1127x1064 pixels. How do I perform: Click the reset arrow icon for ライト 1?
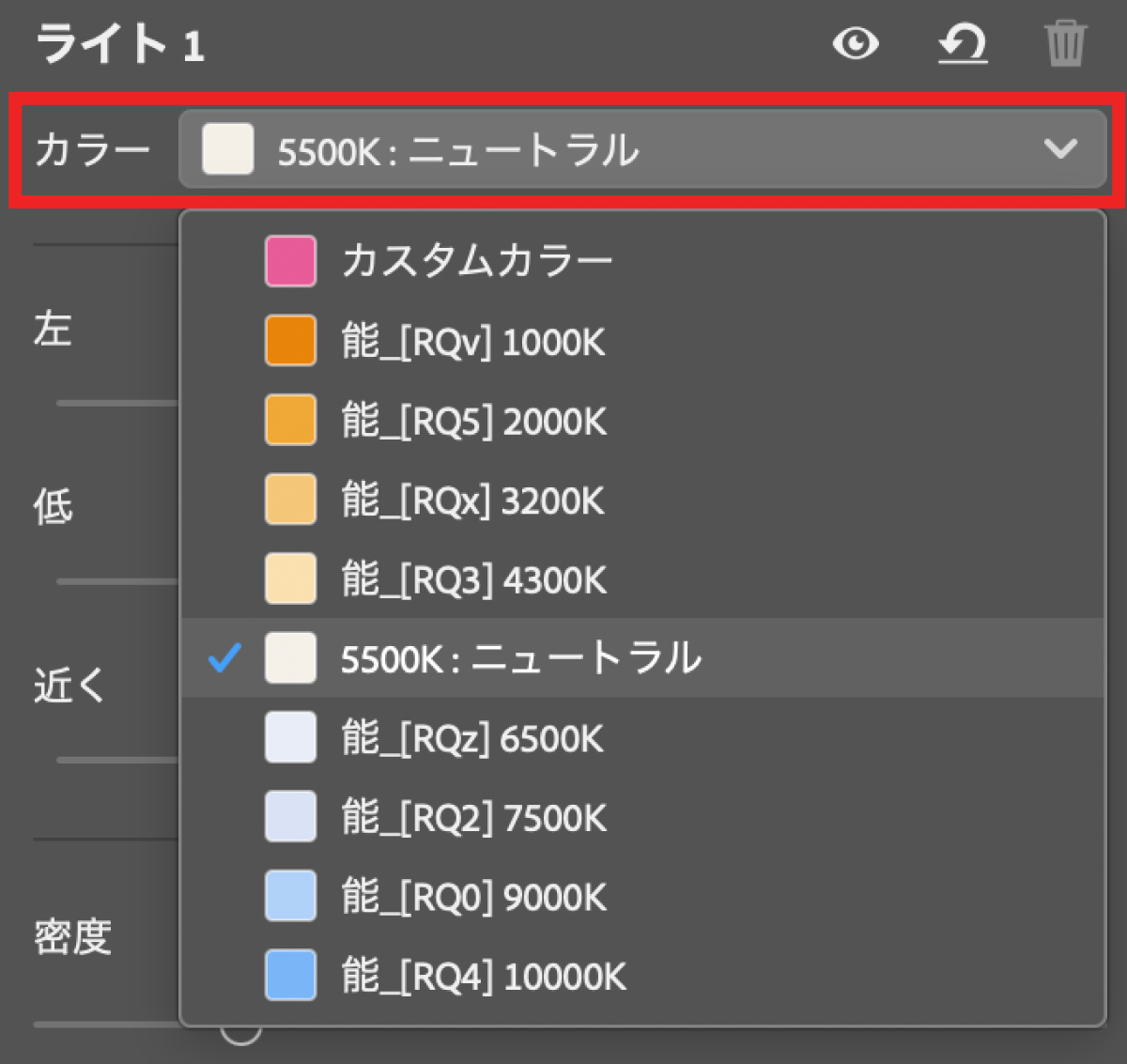click(x=963, y=43)
